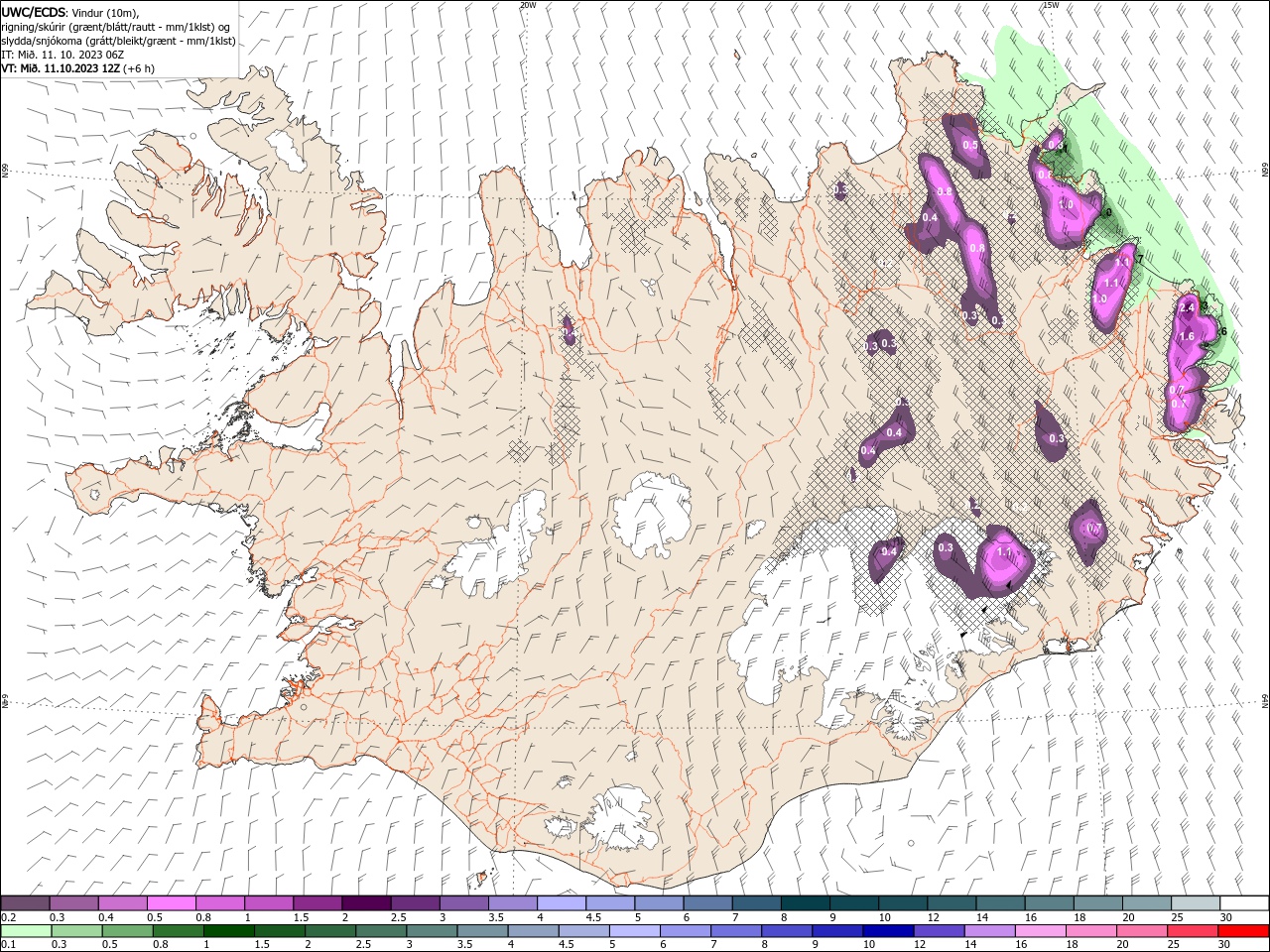Select the dark purple snow swatch labeled 2

pos(366,903)
